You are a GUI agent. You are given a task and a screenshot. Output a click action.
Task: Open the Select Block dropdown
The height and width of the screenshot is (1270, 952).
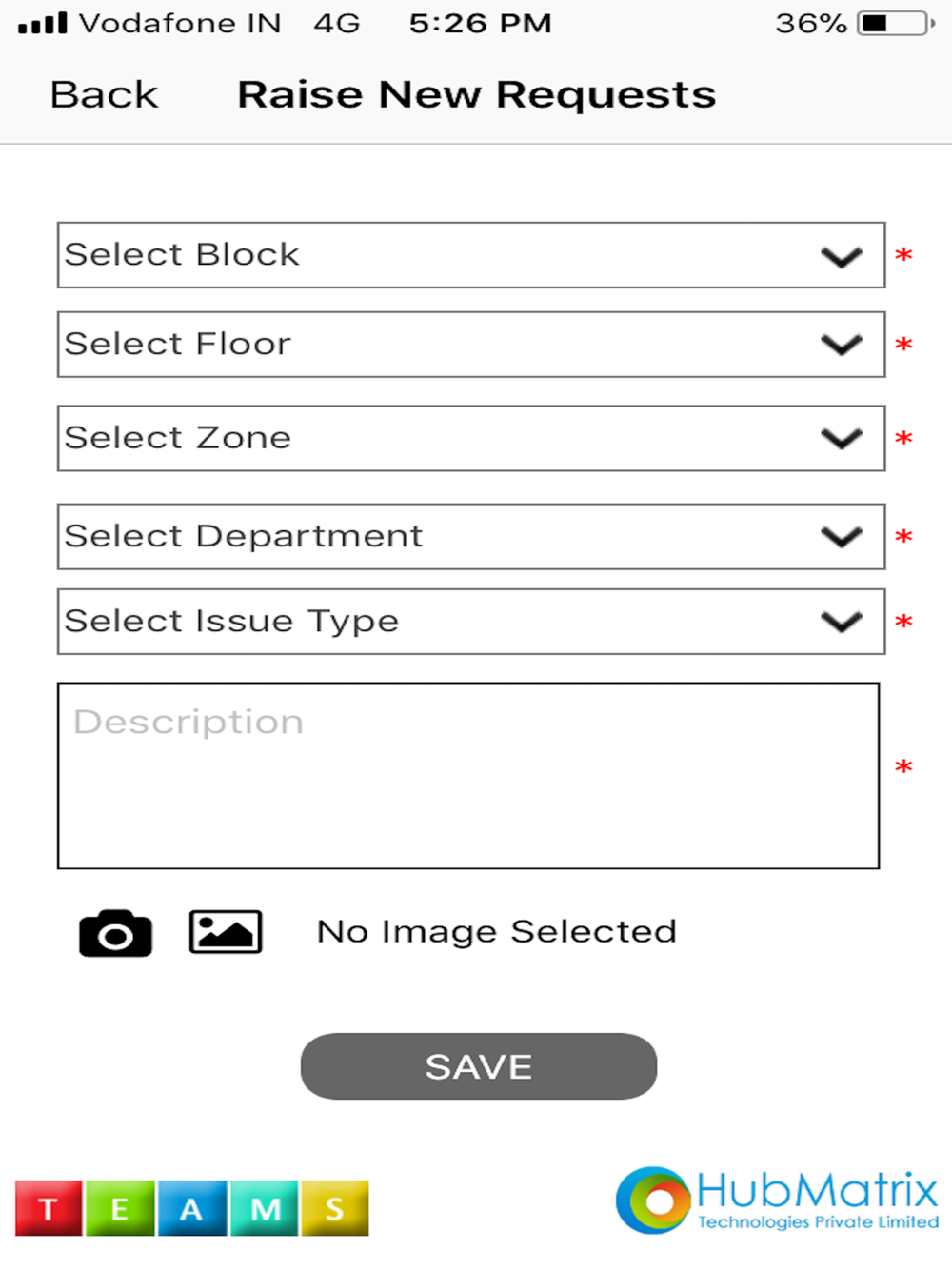click(x=471, y=255)
